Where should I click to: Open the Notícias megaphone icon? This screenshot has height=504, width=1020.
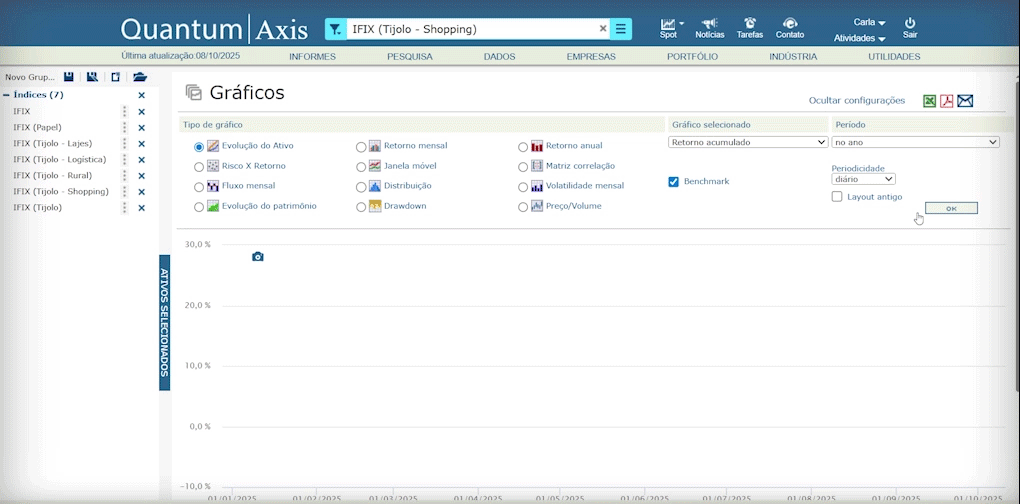coord(709,23)
